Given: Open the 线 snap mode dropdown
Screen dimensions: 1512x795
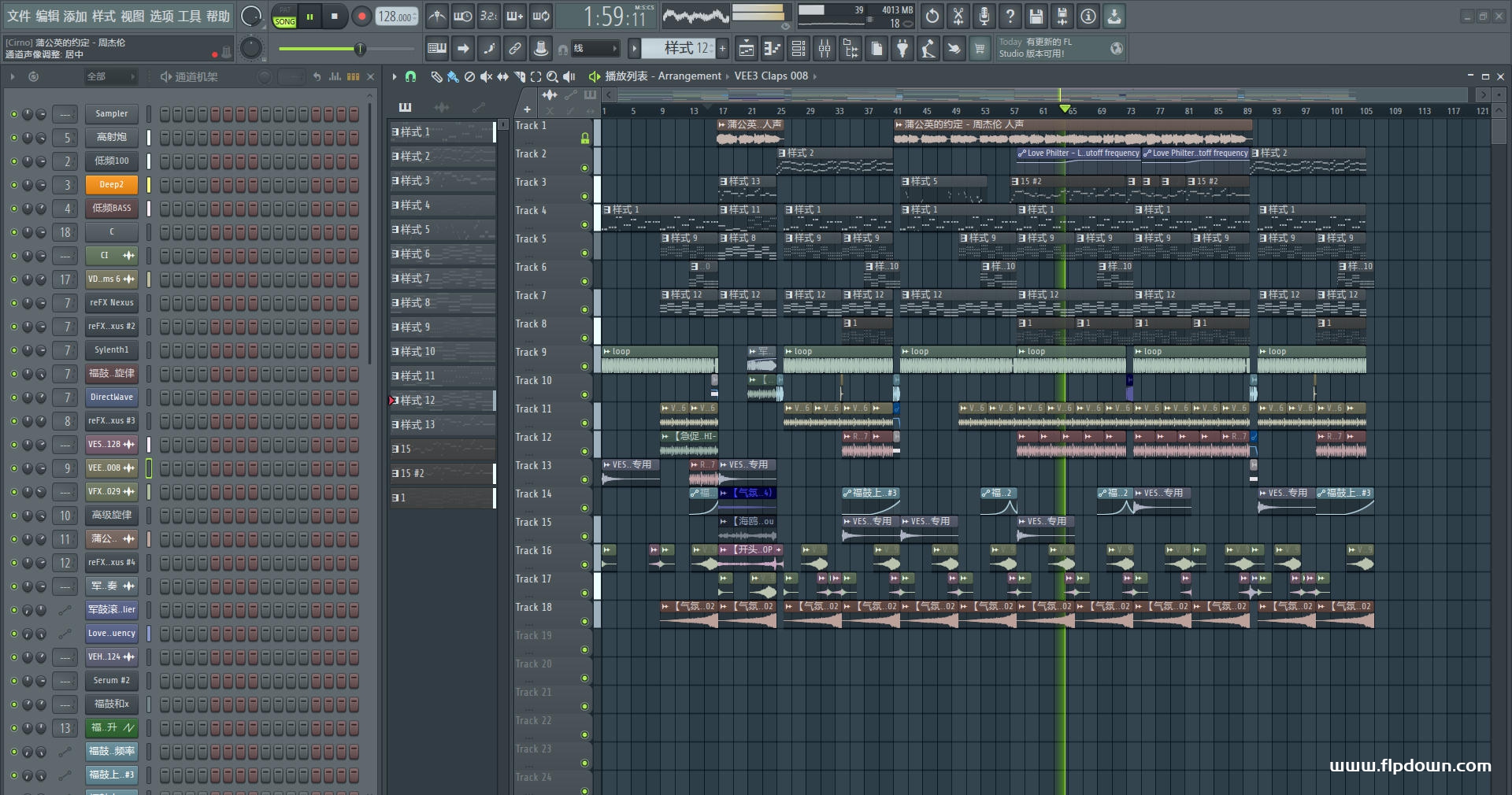Looking at the screenshot, I should [595, 49].
